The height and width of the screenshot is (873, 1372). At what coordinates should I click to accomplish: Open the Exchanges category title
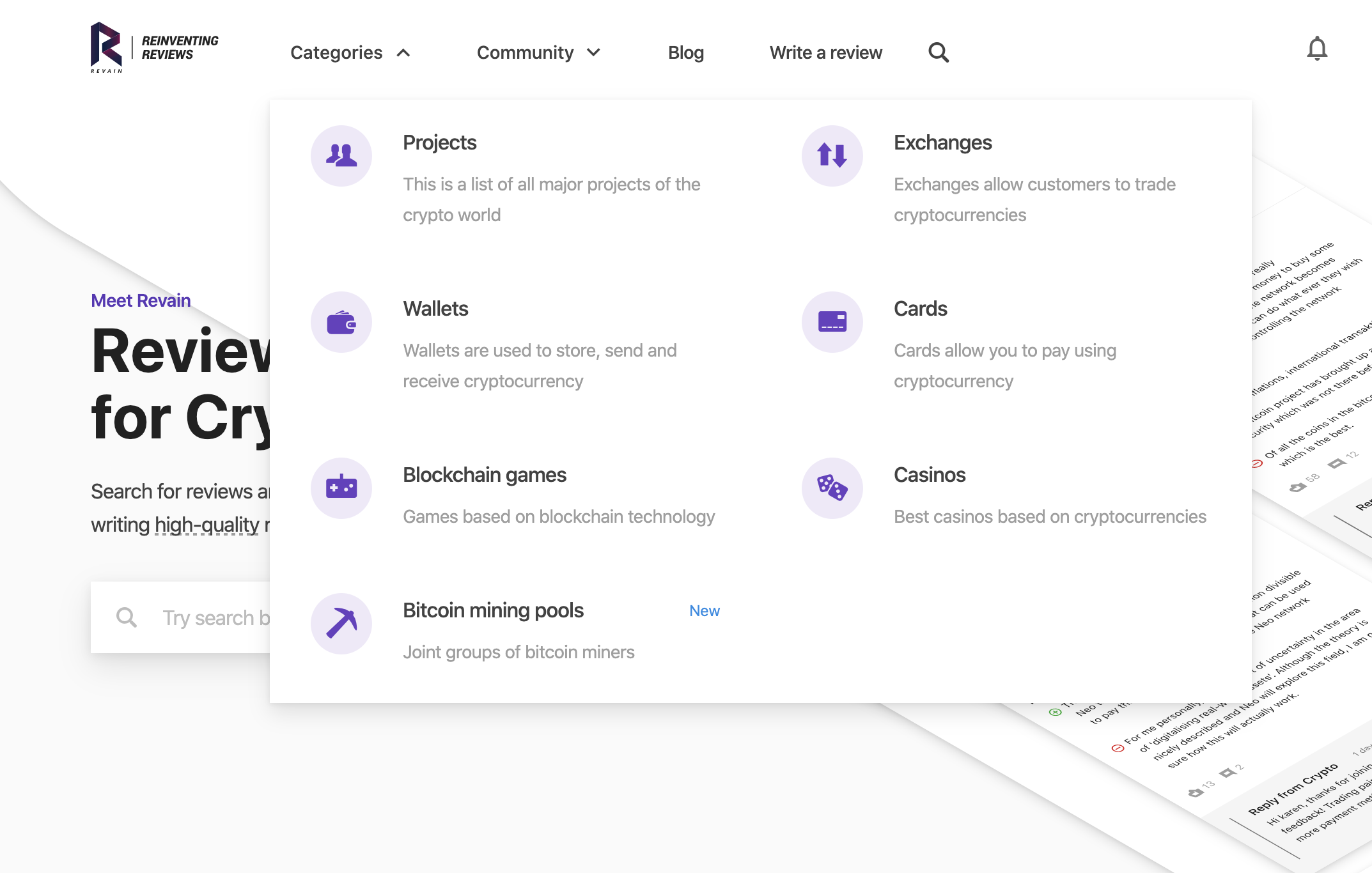(942, 143)
